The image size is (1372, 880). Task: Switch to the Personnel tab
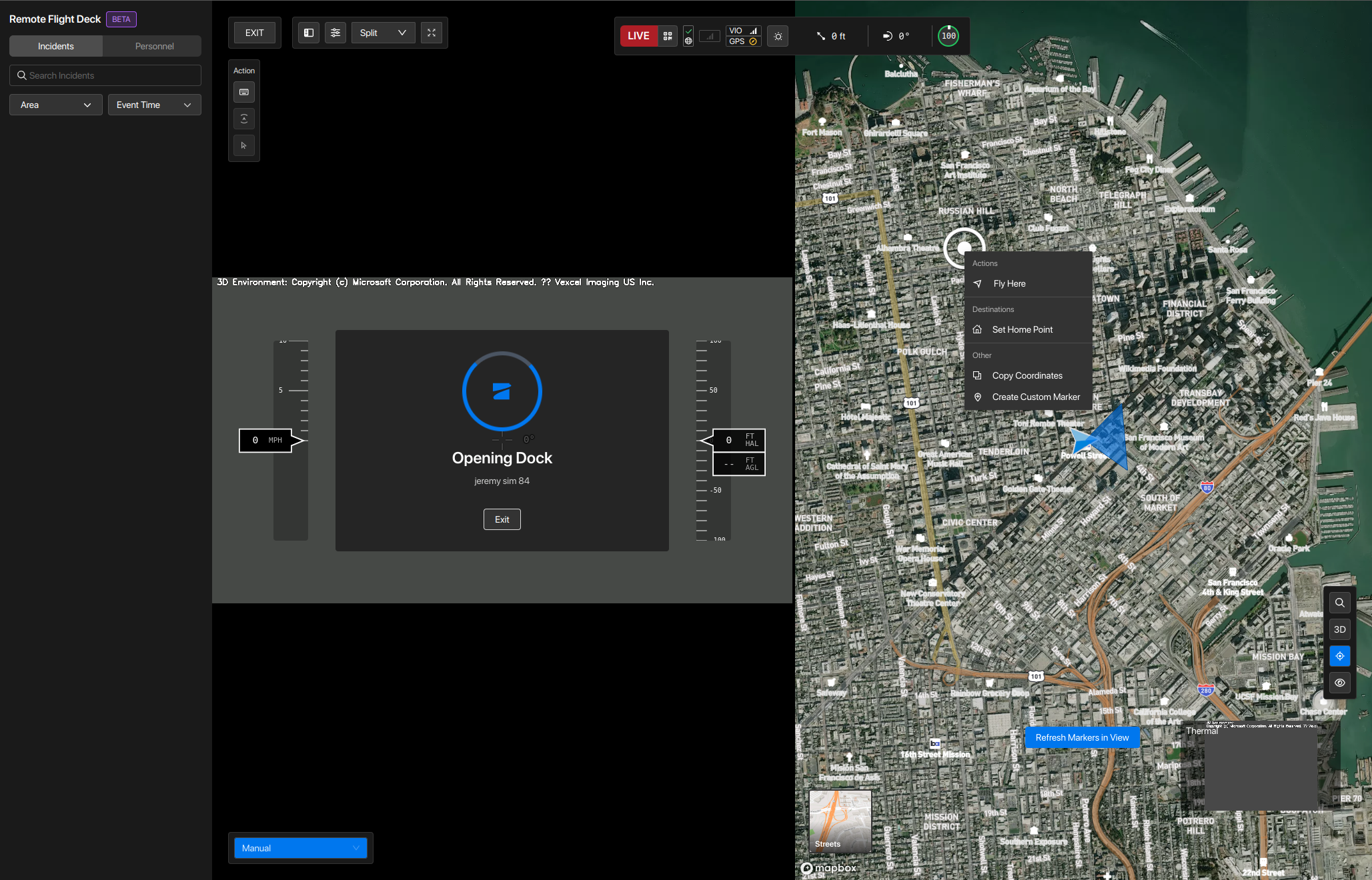(x=154, y=46)
